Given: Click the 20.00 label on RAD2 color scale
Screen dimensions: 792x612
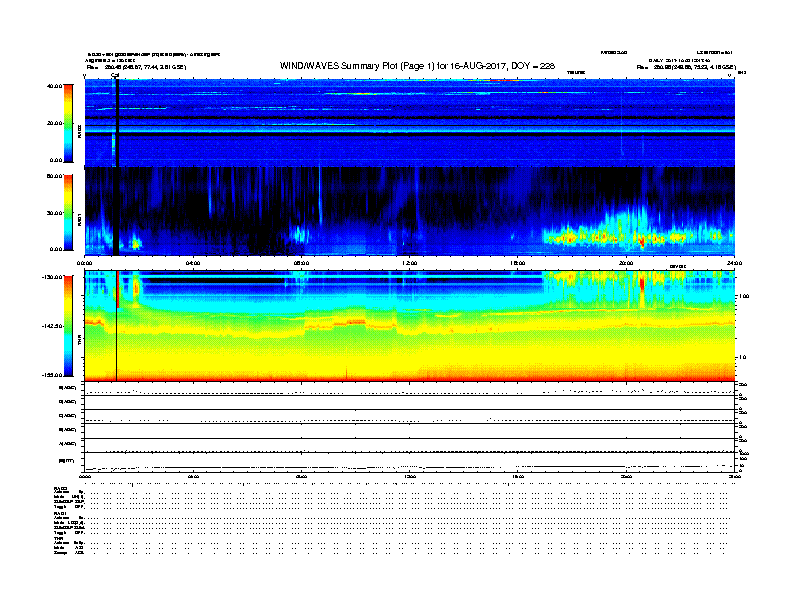Looking at the screenshot, I should click(x=54, y=123).
